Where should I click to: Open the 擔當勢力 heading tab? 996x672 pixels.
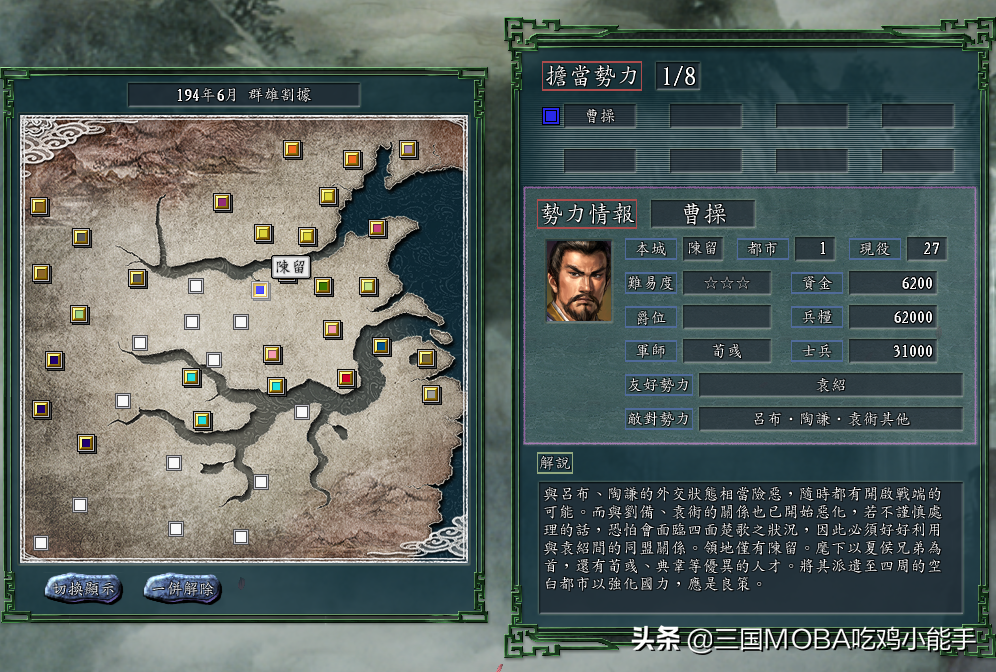(591, 76)
